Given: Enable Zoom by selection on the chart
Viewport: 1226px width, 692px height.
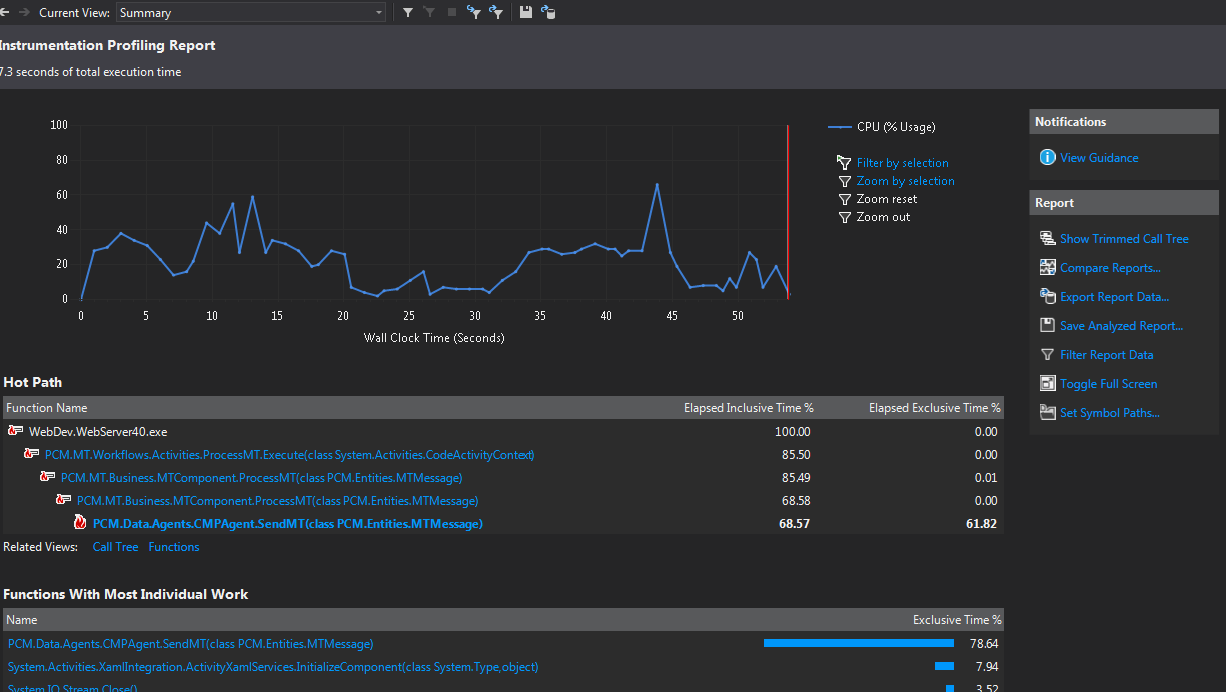Looking at the screenshot, I should point(905,180).
